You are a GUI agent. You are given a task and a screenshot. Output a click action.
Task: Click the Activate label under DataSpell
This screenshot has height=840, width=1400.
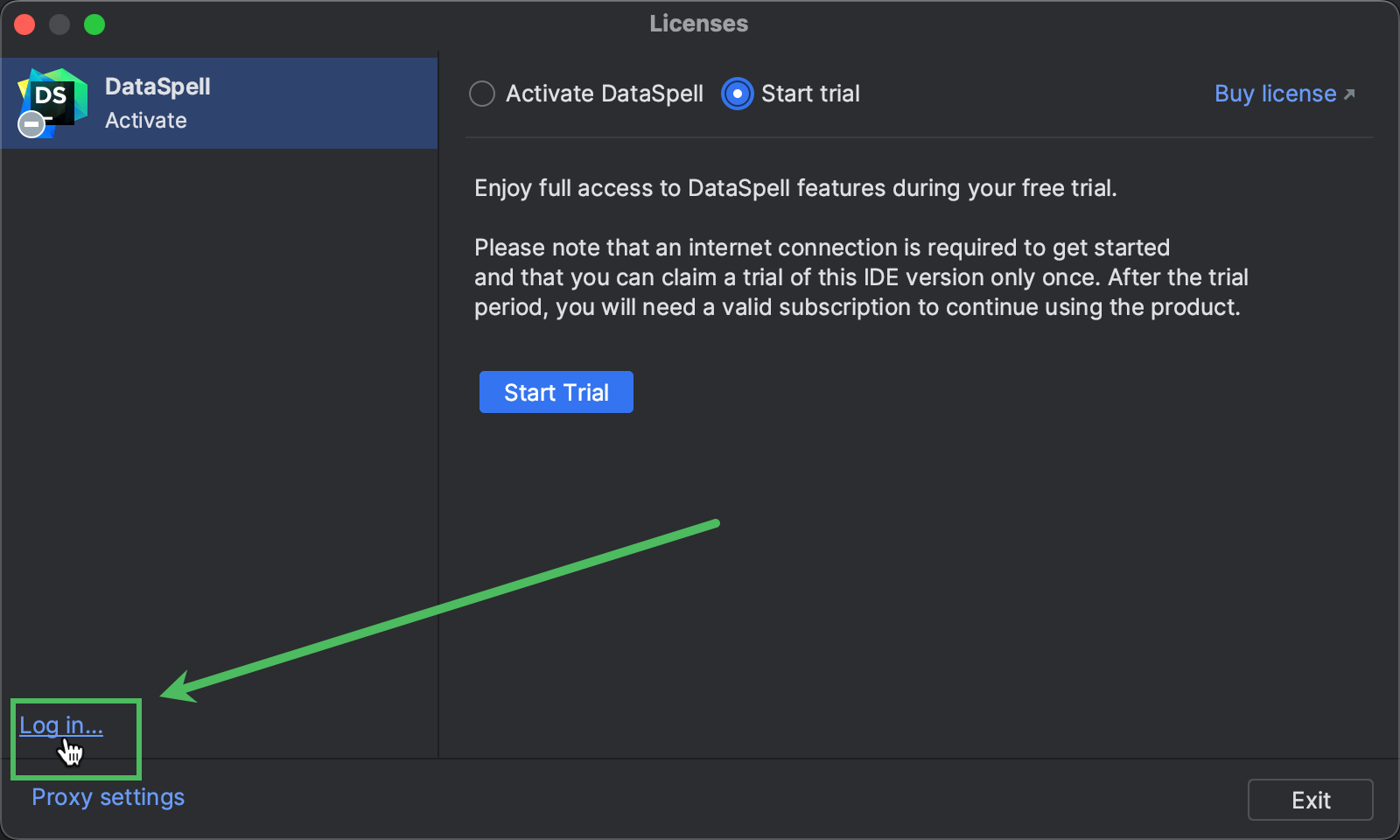pos(144,121)
